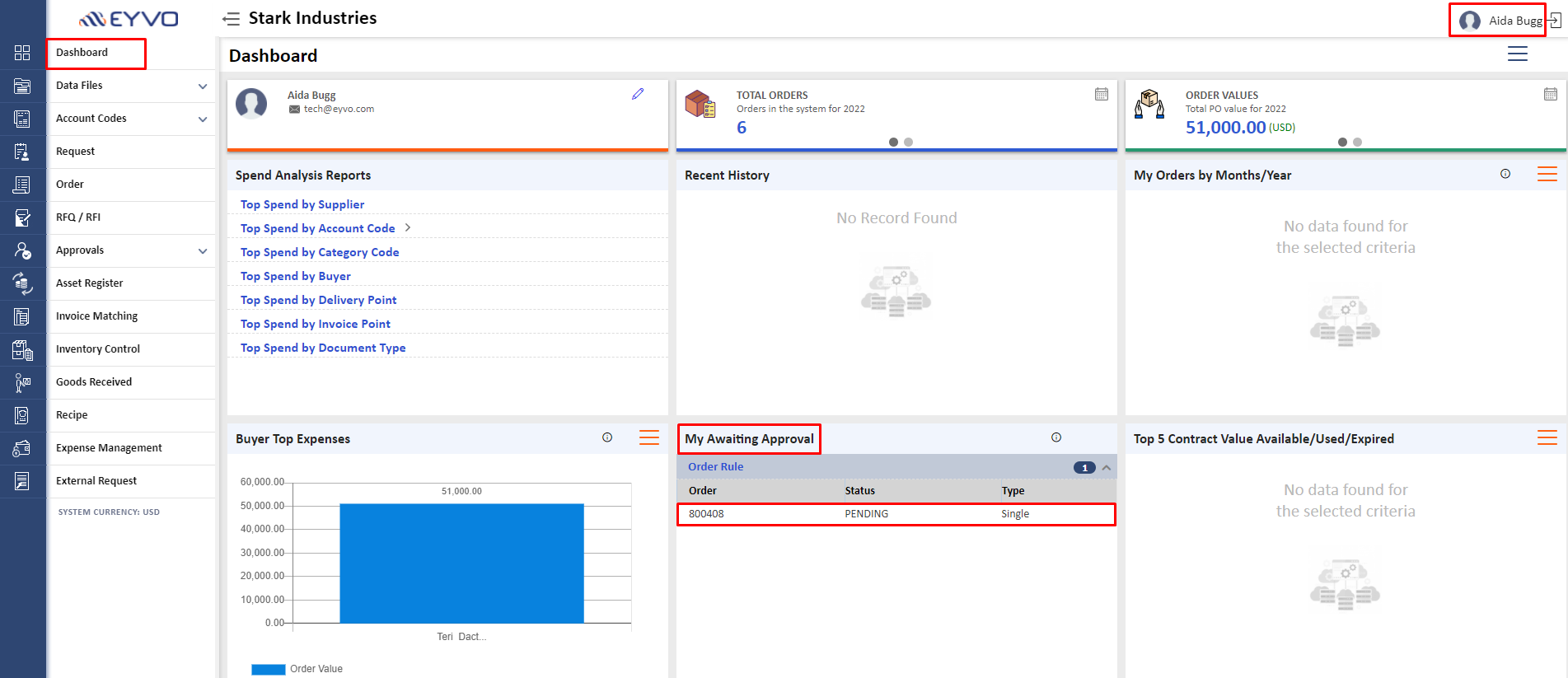Viewport: 1568px width, 678px height.
Task: Open the RFQ / RFI sidebar icon
Action: pos(22,217)
